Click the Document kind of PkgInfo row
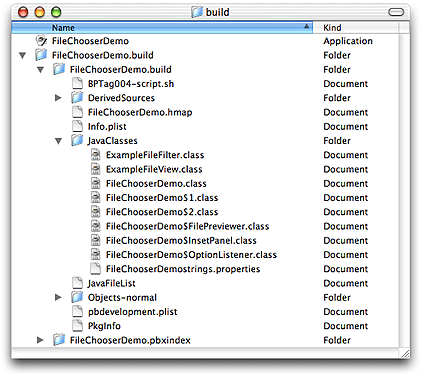425x377 pixels. coord(346,326)
